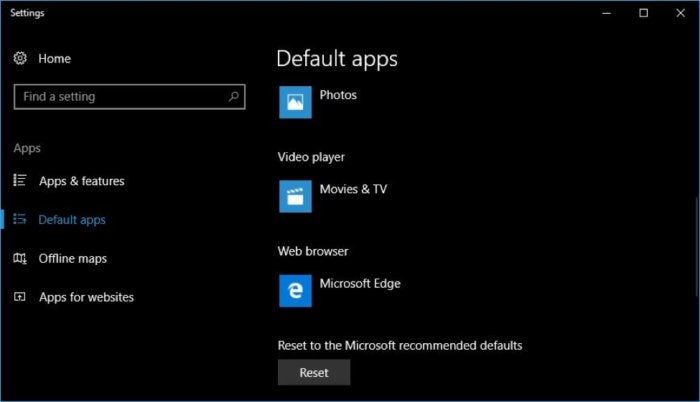The image size is (700, 402).
Task: Click the Default apps page heading
Action: point(337,59)
